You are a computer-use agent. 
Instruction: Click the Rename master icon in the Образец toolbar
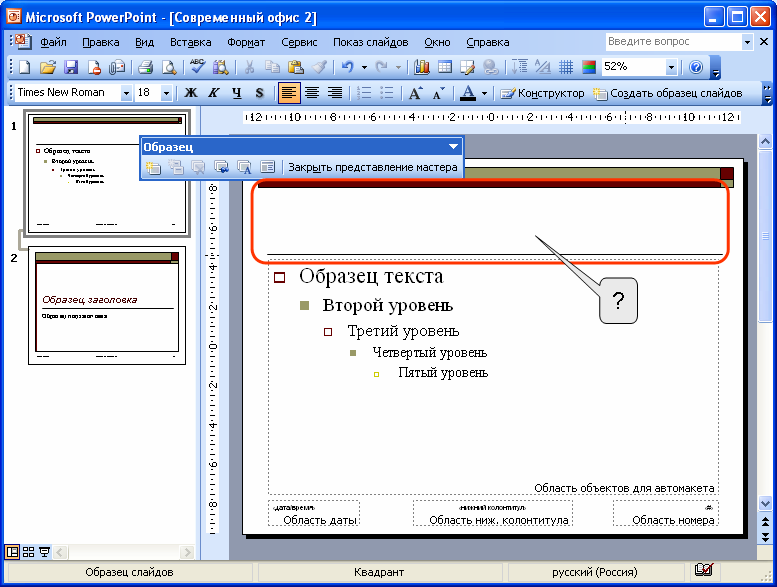(244, 167)
